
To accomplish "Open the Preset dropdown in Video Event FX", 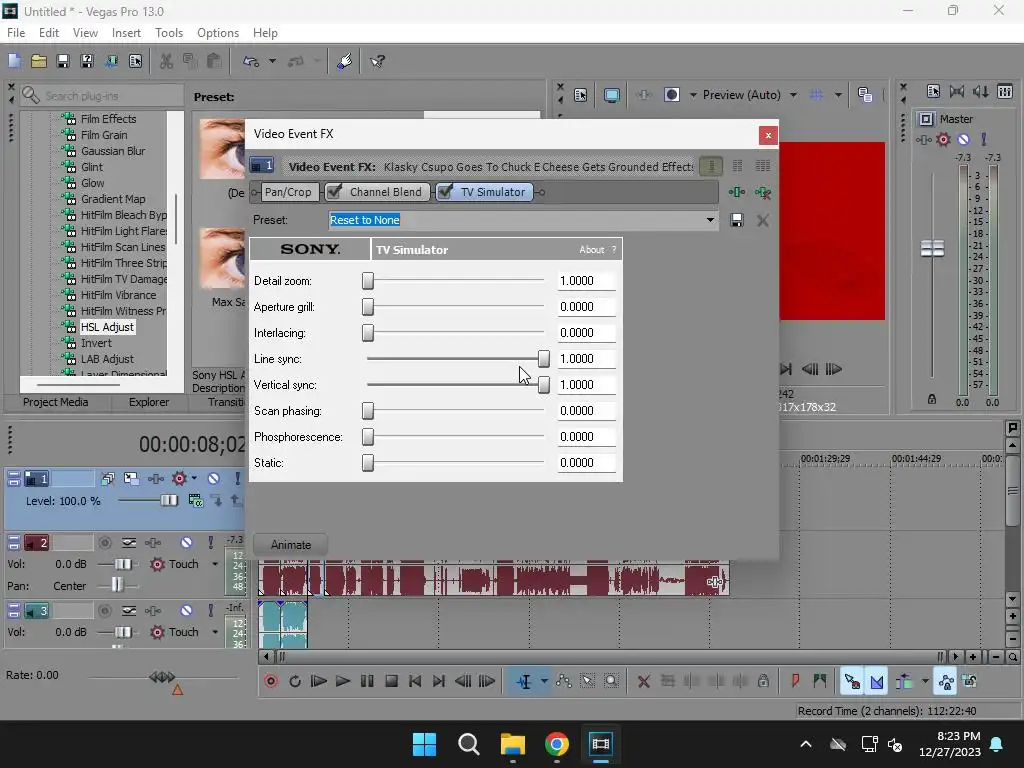I will click(710, 220).
